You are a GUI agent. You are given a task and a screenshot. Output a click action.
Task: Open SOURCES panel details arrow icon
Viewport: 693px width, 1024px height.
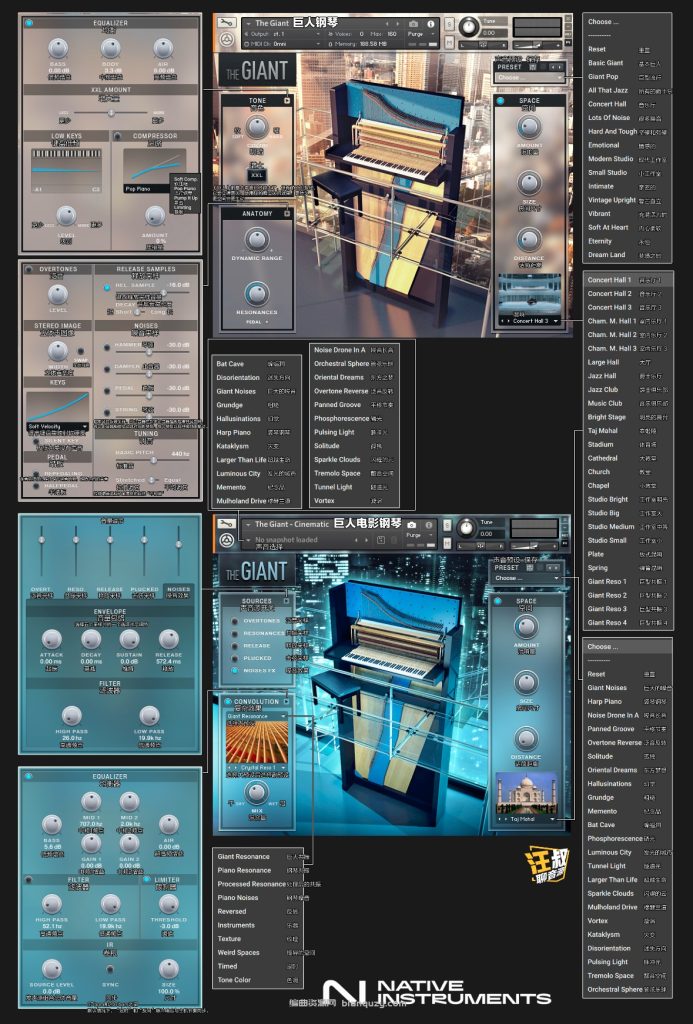click(x=286, y=600)
